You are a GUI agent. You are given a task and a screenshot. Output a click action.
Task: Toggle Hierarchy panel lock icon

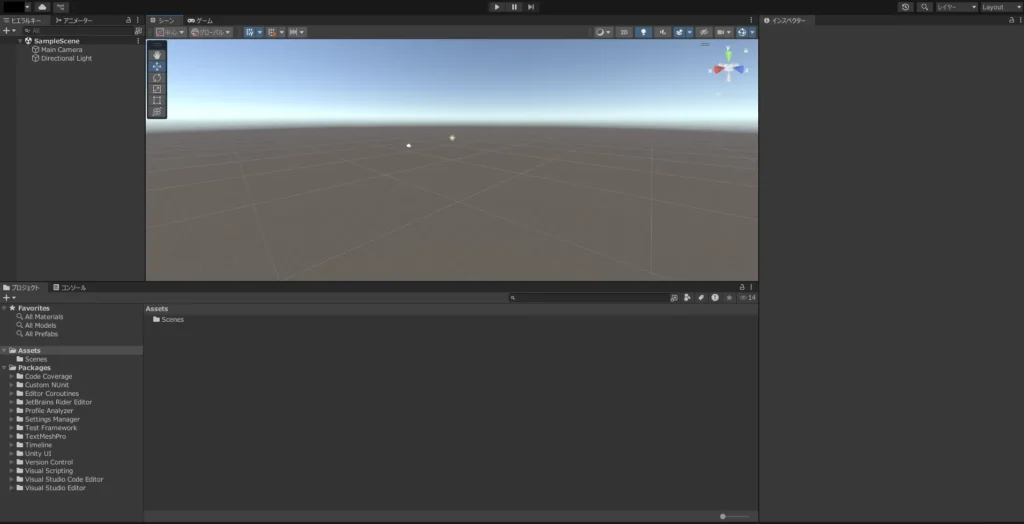coord(129,20)
